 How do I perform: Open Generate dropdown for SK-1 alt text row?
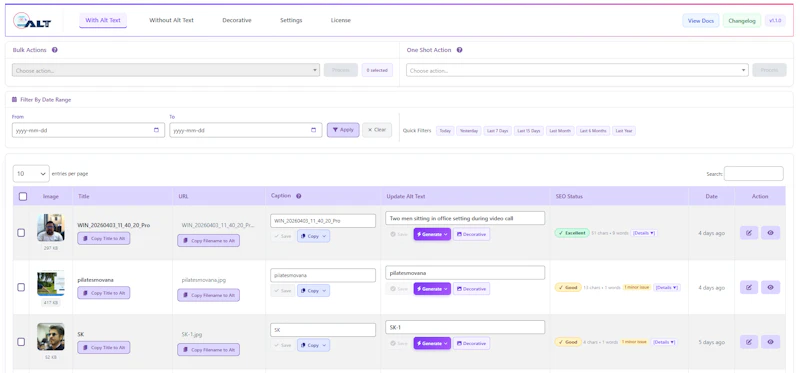[x=432, y=343]
